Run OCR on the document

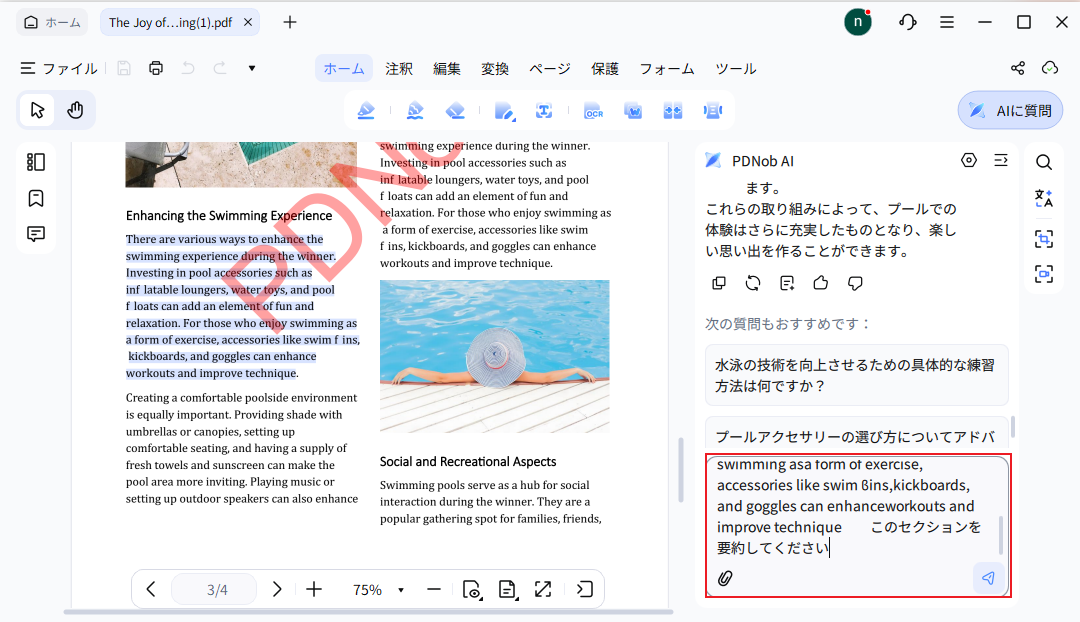pyautogui.click(x=593, y=110)
